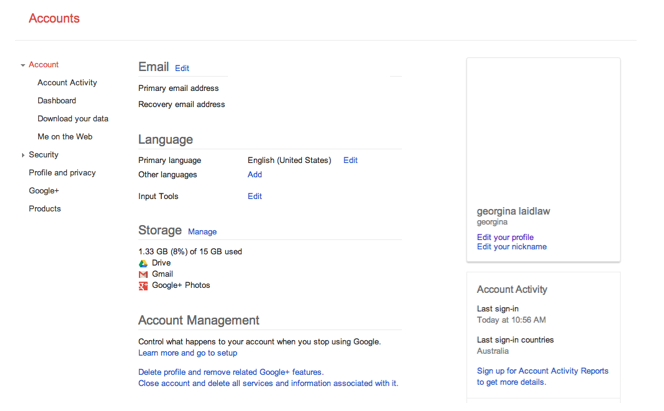Open Account Activity in sidebar

67,83
